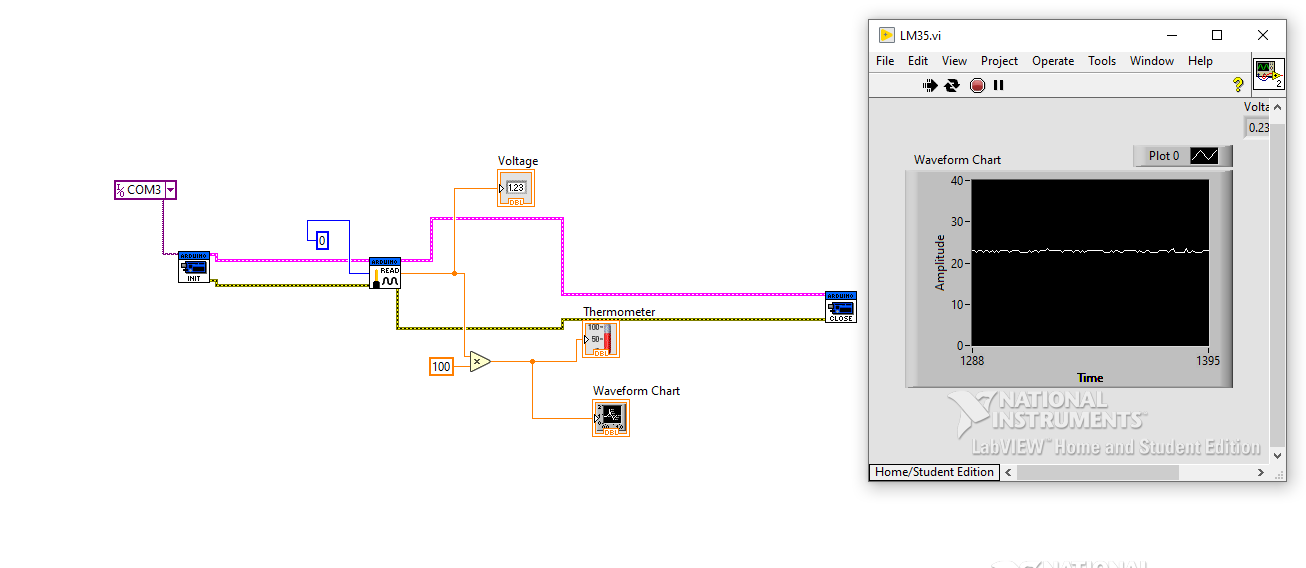Open the File menu
This screenshot has height=568, width=1306.
885,61
